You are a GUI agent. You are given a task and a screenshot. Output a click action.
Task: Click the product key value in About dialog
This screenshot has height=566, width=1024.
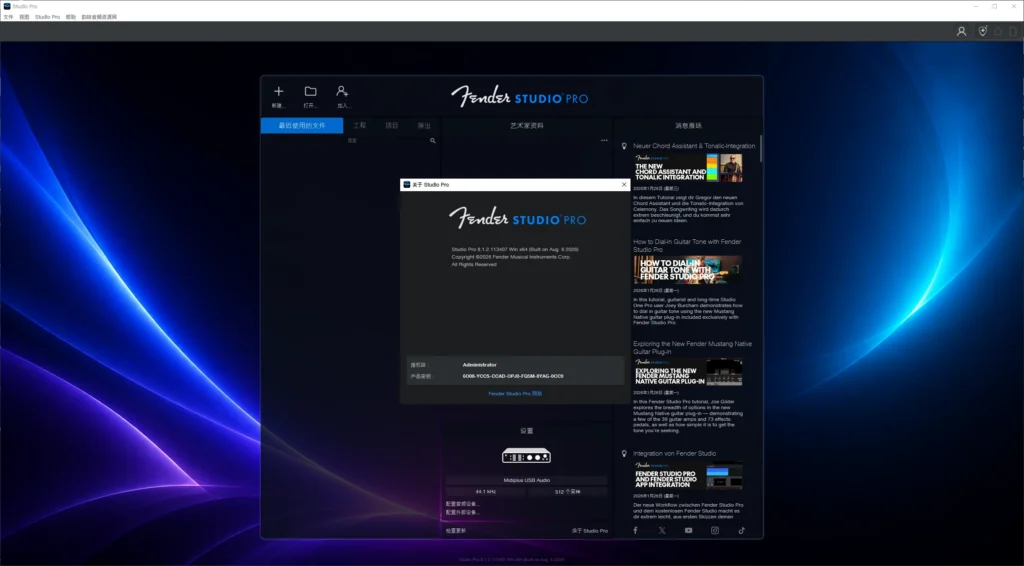tap(513, 377)
